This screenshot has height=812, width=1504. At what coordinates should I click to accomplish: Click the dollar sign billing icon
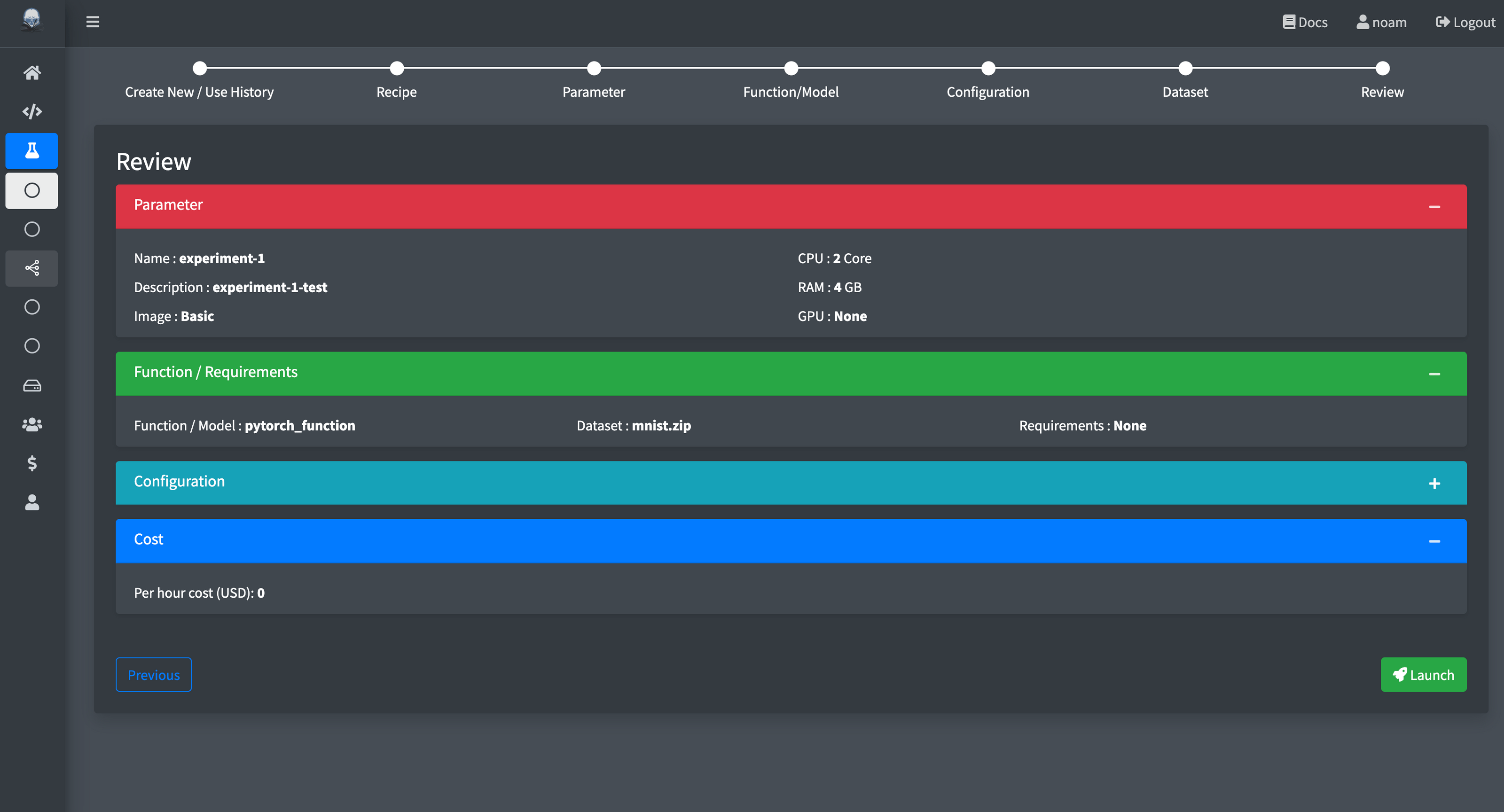tap(32, 463)
